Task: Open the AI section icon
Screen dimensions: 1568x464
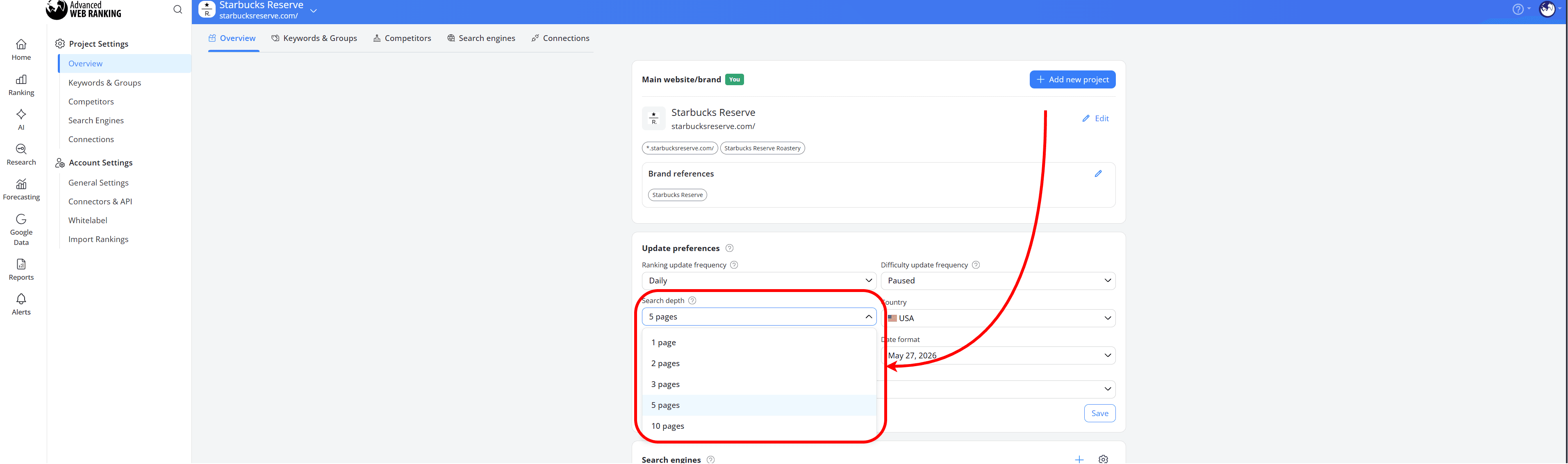Action: [x=21, y=114]
